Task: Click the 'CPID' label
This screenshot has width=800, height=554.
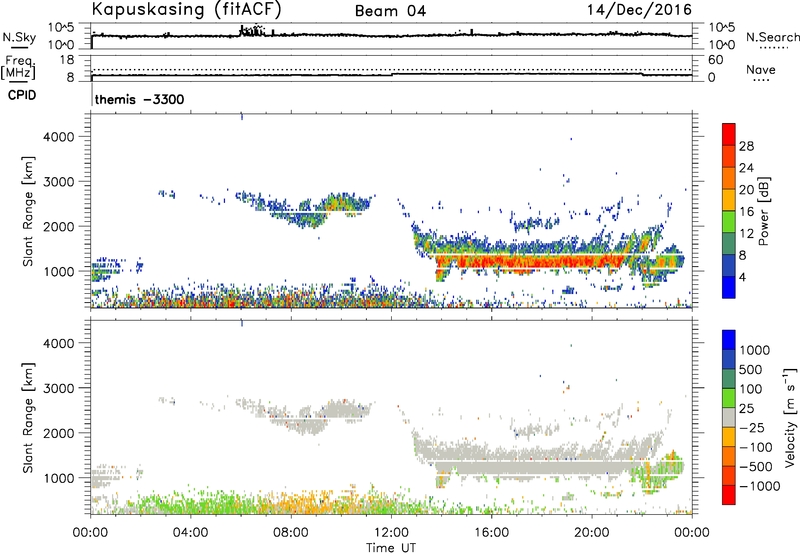Action: click(22, 95)
